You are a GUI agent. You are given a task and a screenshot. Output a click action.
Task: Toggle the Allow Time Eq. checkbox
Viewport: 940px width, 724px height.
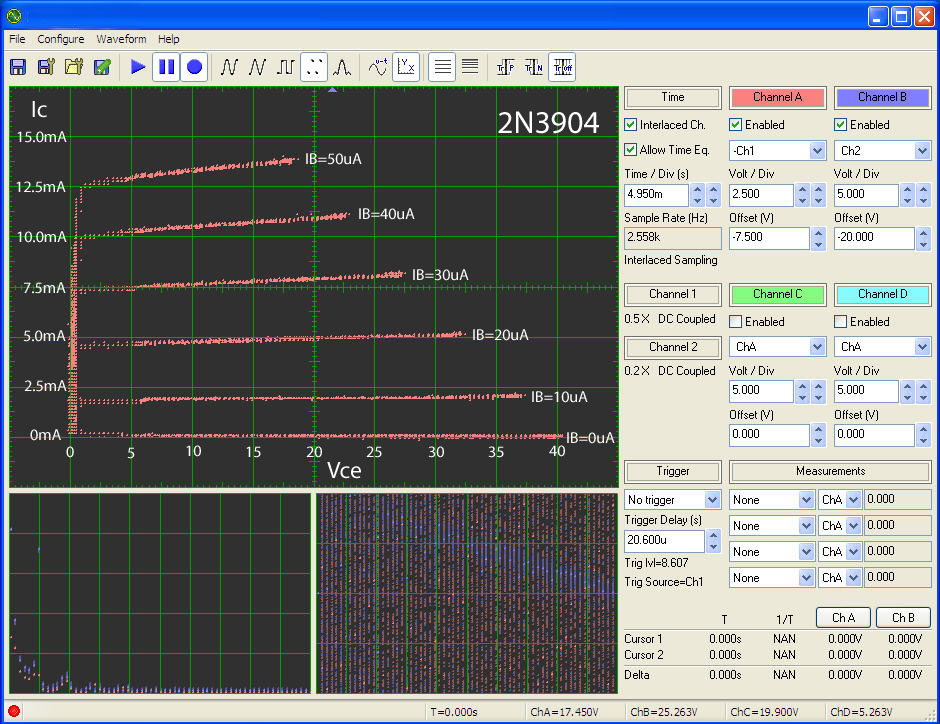click(631, 150)
